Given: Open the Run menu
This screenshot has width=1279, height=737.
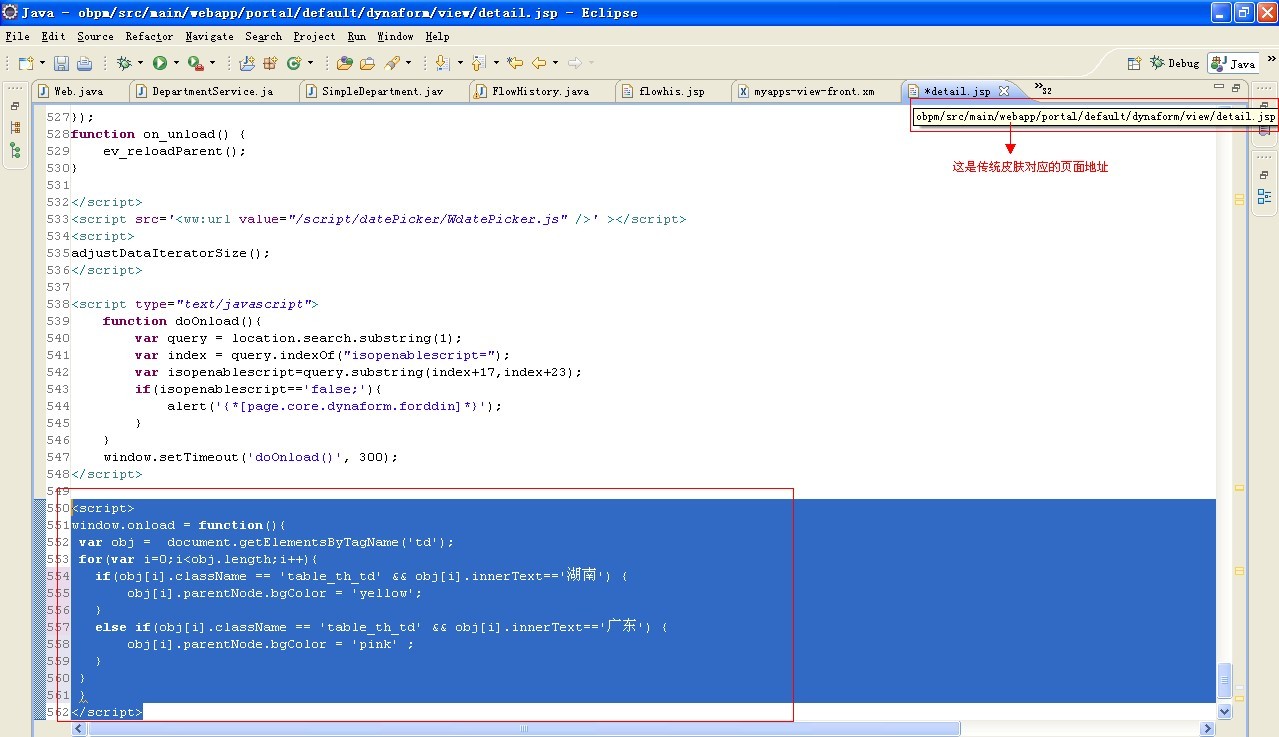Looking at the screenshot, I should (x=357, y=37).
